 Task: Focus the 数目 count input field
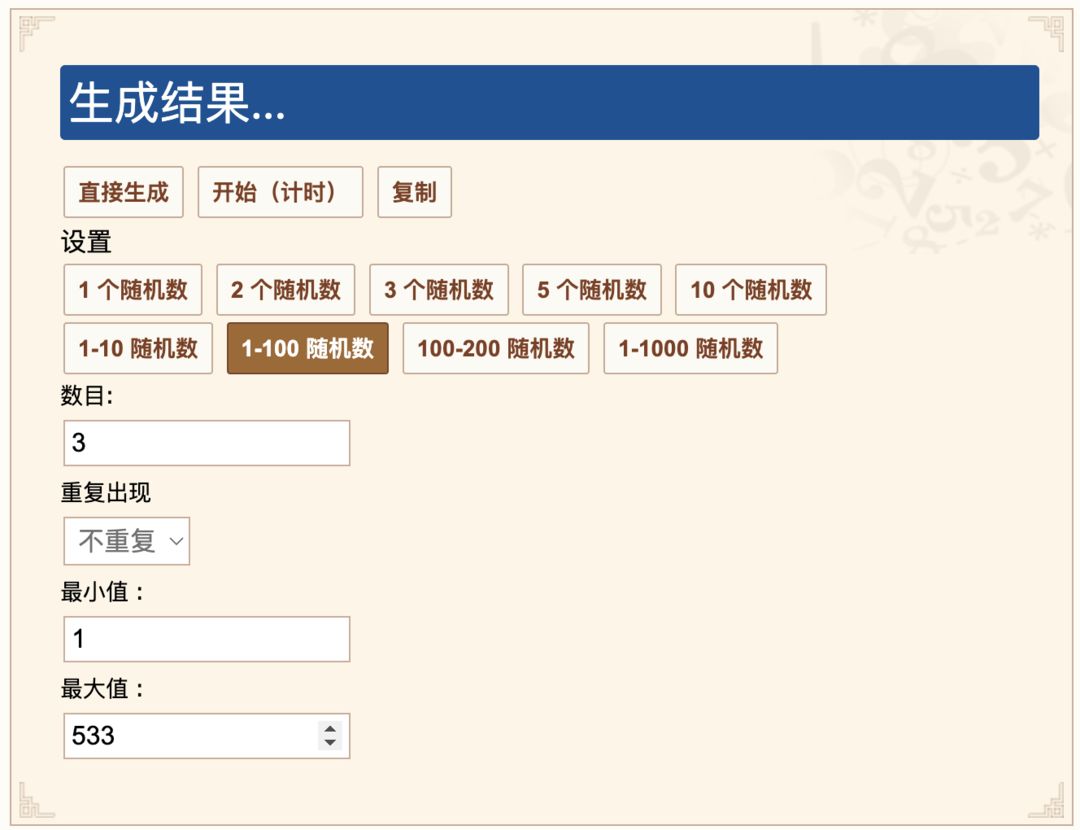(207, 443)
